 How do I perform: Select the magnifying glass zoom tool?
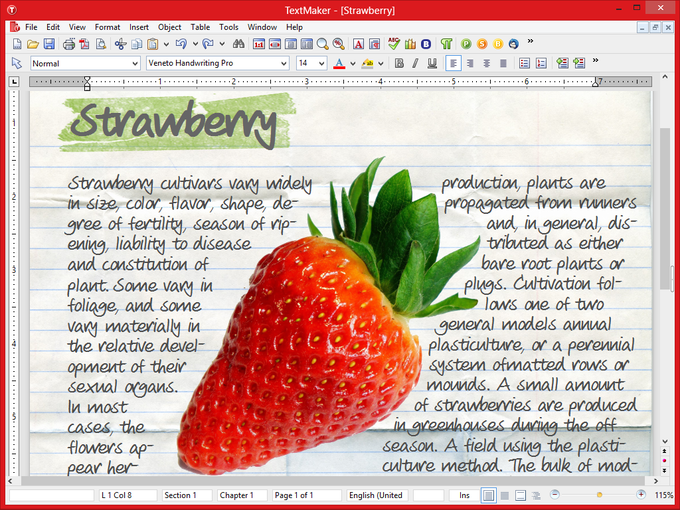click(x=322, y=44)
